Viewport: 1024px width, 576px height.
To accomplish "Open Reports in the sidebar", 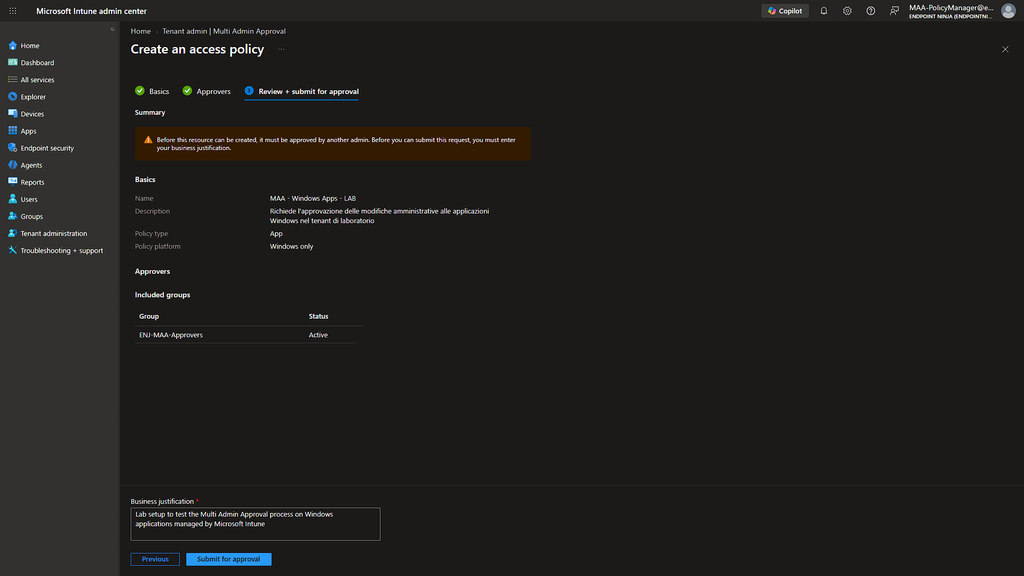I will [32, 182].
